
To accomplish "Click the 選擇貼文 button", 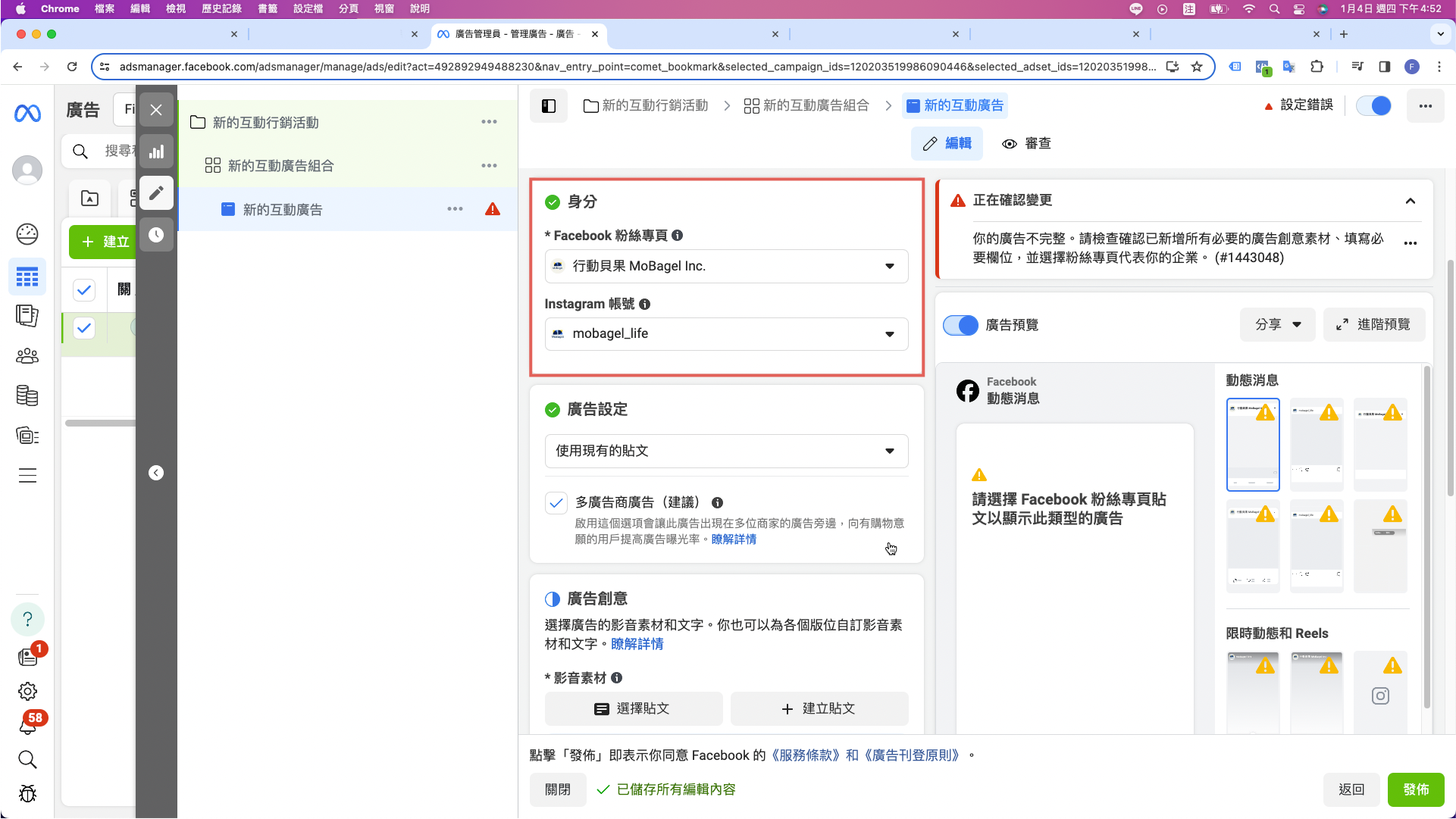I will tap(634, 708).
